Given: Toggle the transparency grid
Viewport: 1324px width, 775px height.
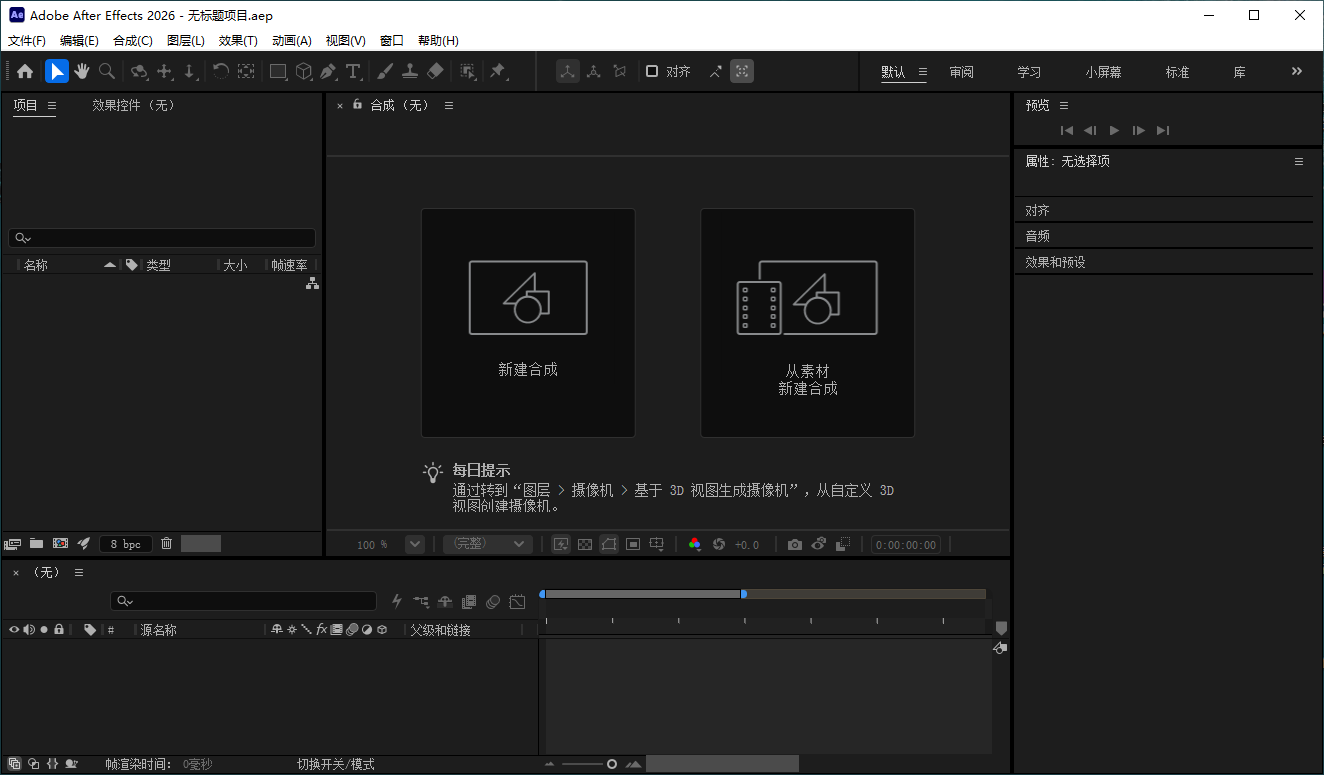Looking at the screenshot, I should tap(585, 544).
